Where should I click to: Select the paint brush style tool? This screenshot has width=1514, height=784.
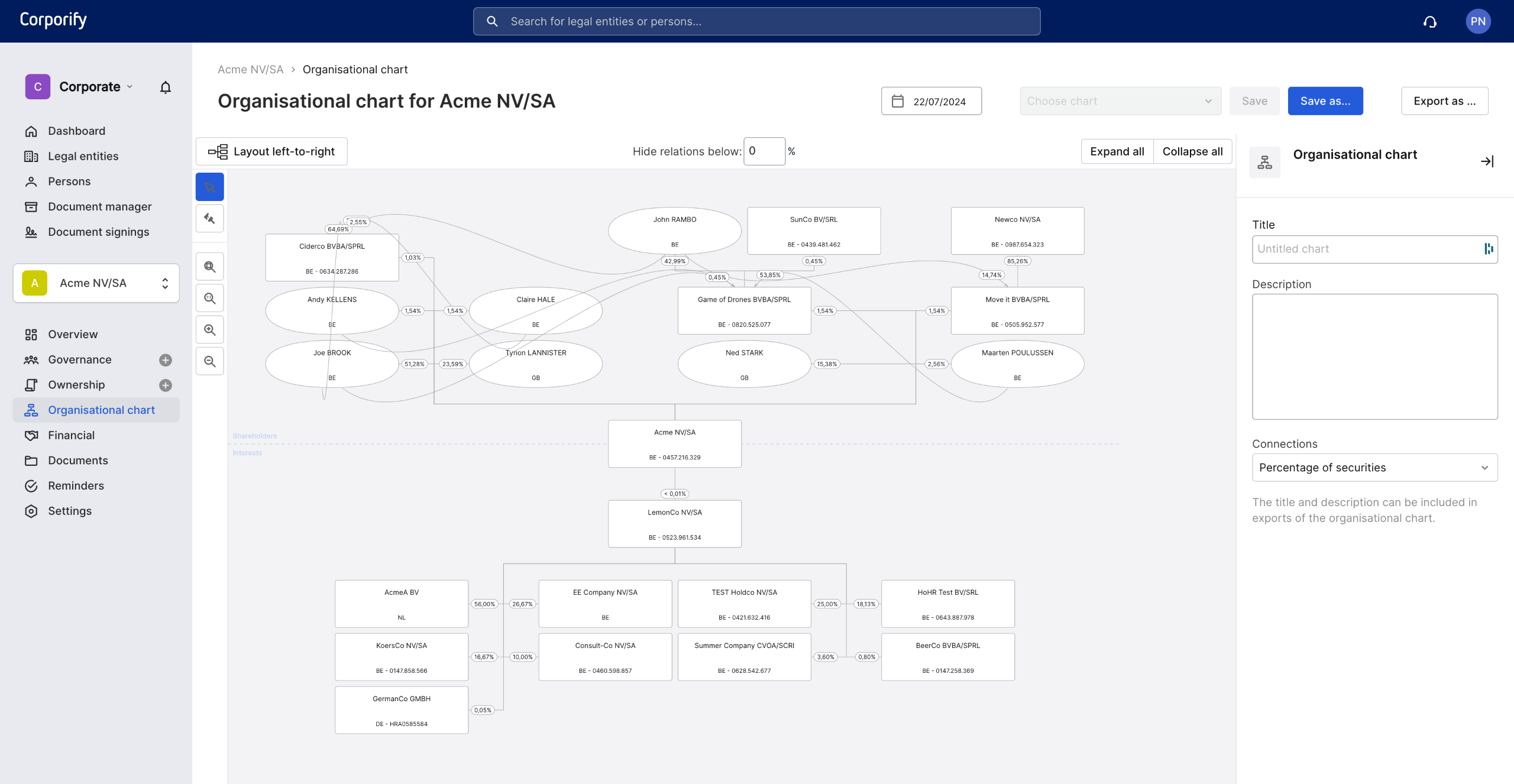pos(209,219)
